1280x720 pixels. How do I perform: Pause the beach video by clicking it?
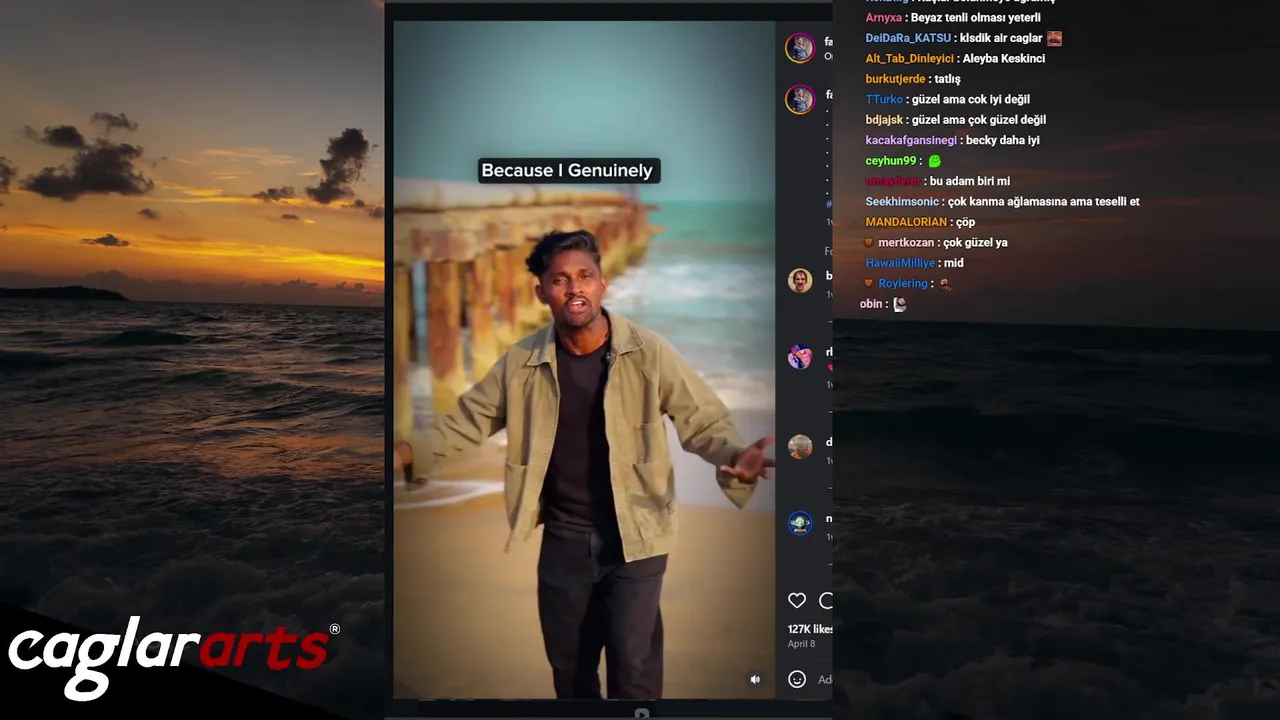(584, 360)
